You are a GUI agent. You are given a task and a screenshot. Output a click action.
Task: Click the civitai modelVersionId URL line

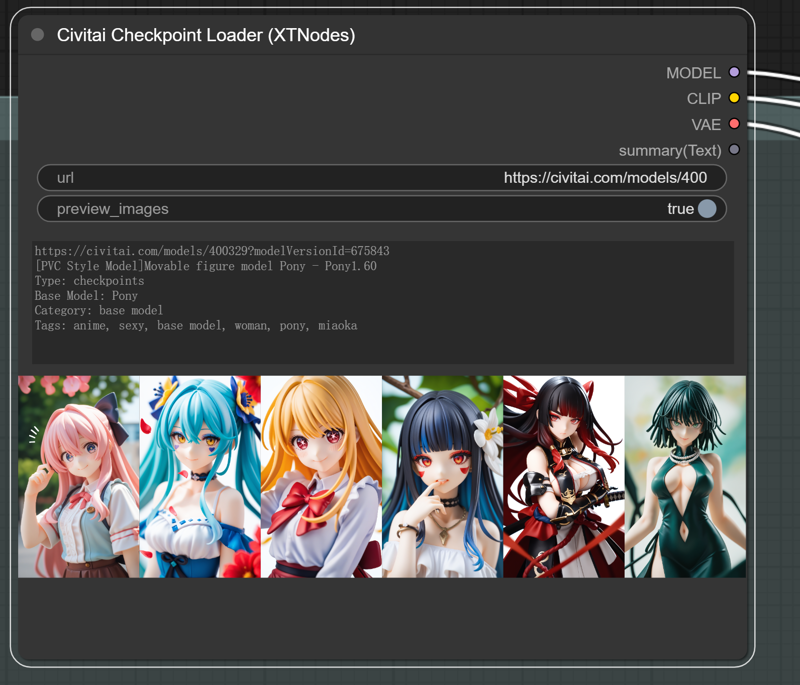tap(212, 251)
